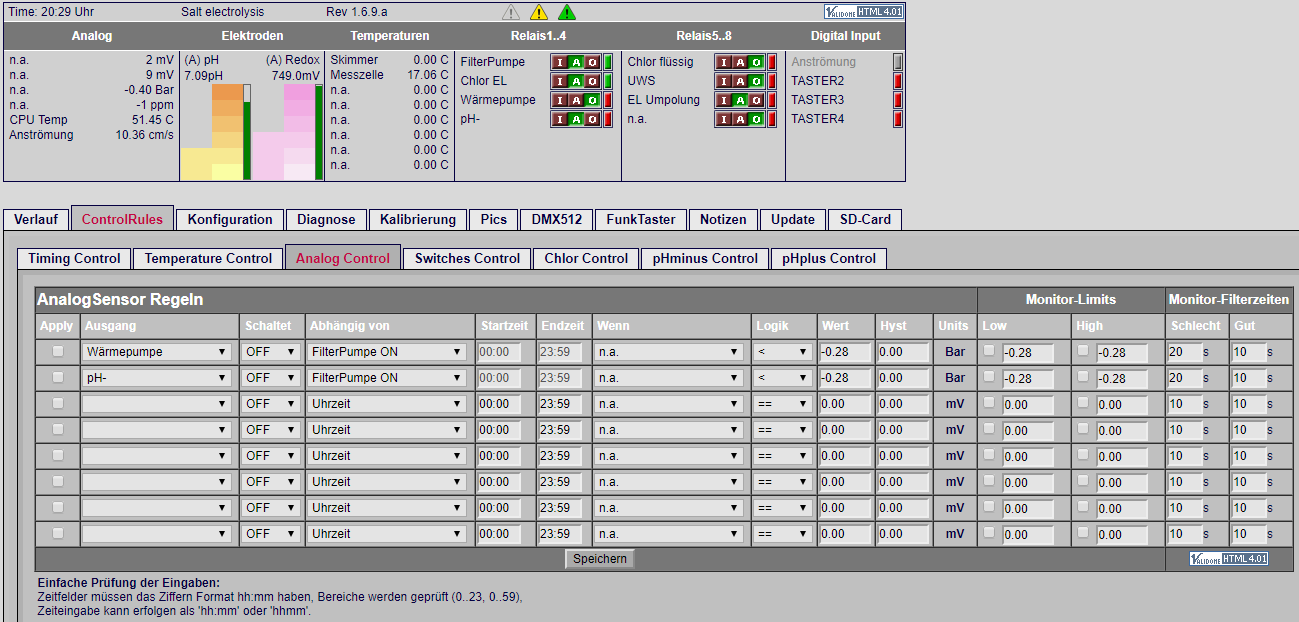This screenshot has width=1299, height=622.
Task: Tick the Apply checkbox for the pH- rule
Action: (x=58, y=377)
